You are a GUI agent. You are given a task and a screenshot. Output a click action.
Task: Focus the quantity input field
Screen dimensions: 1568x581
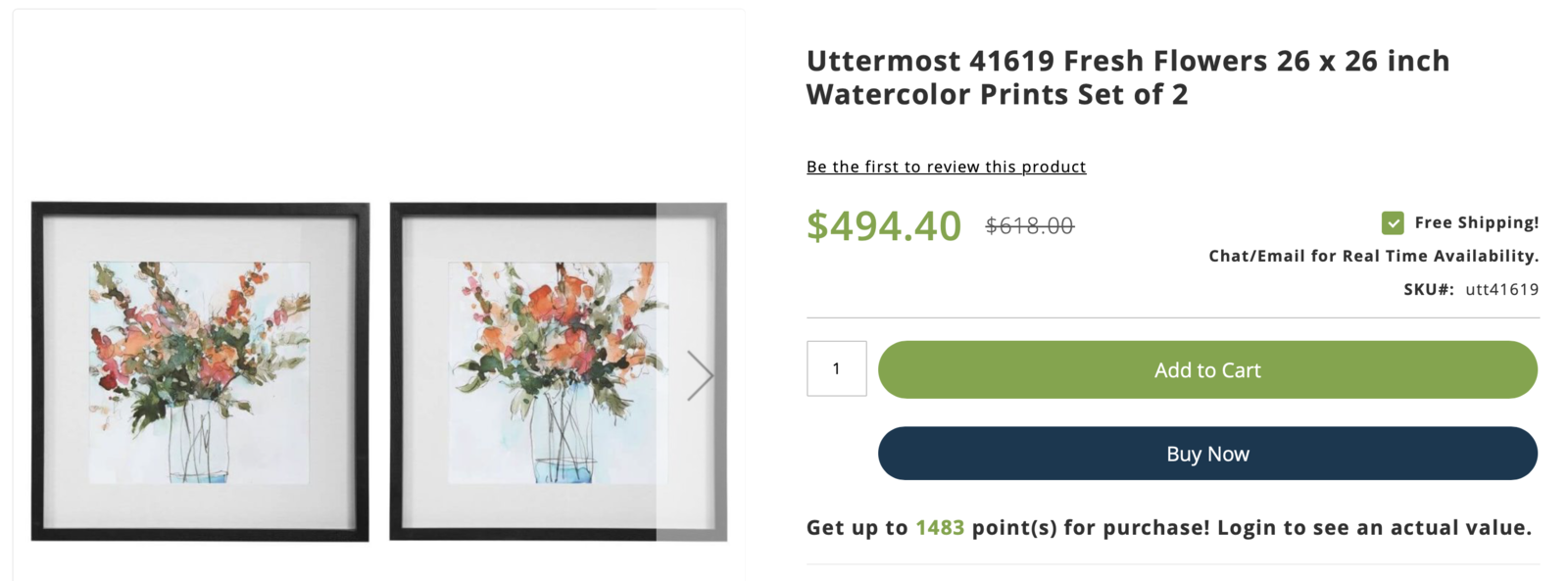pos(836,368)
